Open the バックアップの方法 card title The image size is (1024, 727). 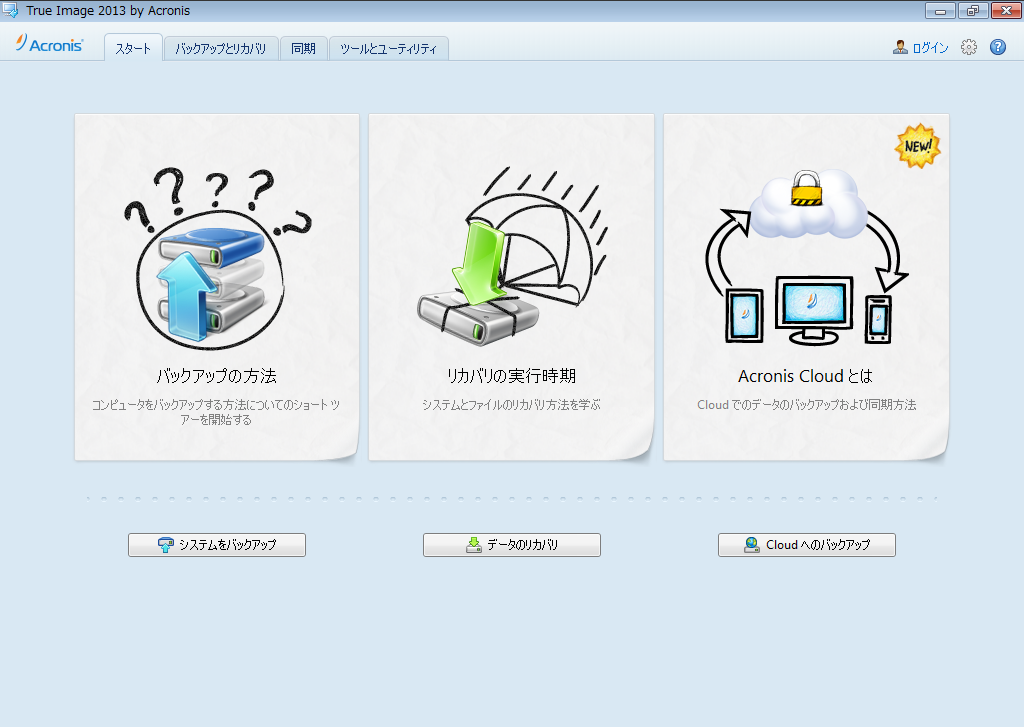point(217,376)
